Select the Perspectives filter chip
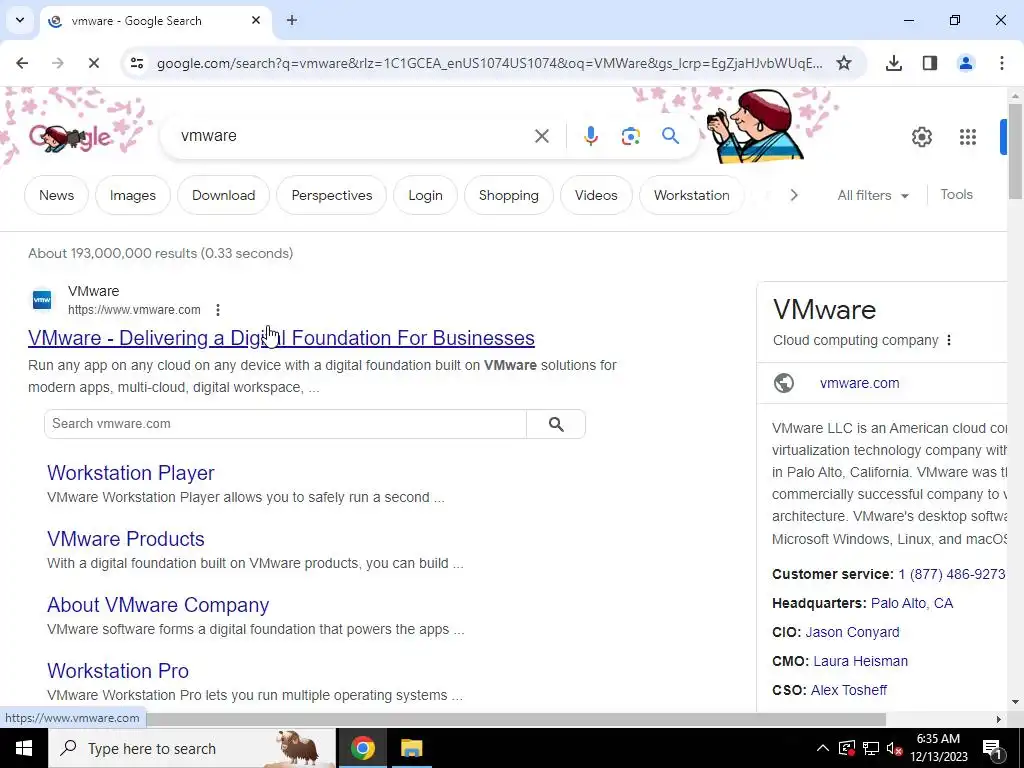Viewport: 1024px width, 768px height. coord(332,195)
